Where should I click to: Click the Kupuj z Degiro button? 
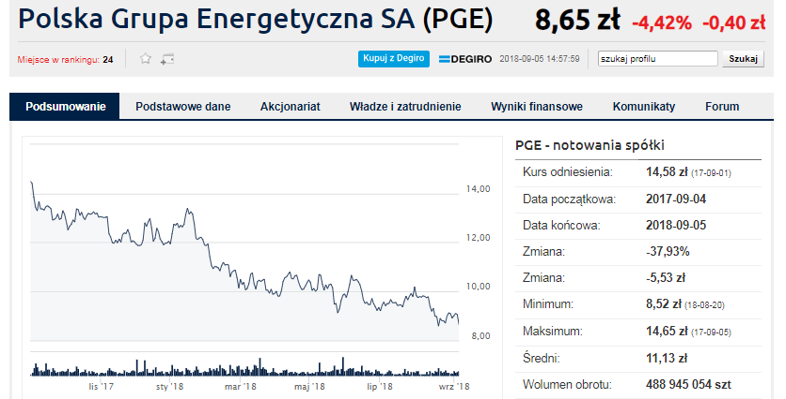pyautogui.click(x=394, y=59)
